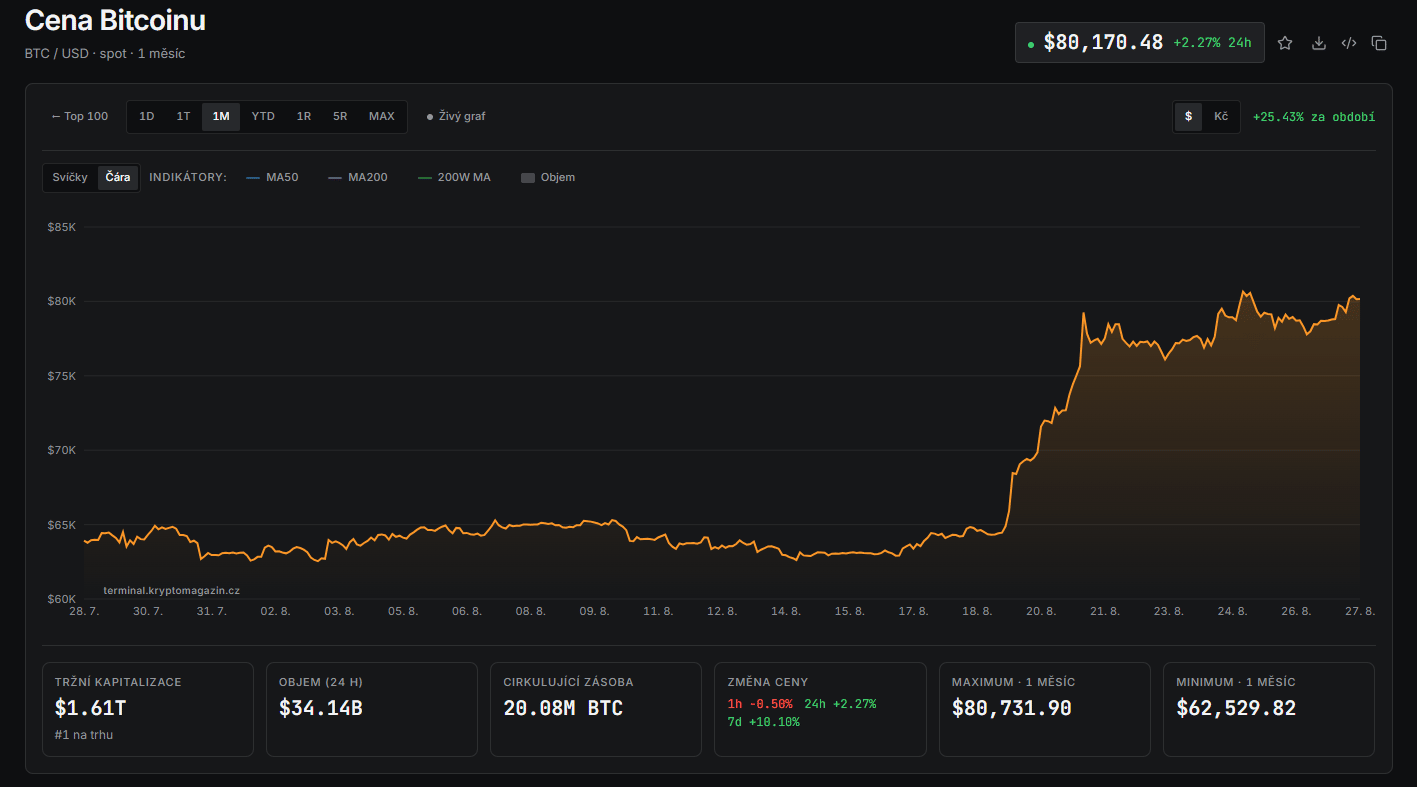Viewport: 1417px width, 787px height.
Task: Click the ZMĚNA CENY card title
Action: pyautogui.click(x=767, y=682)
